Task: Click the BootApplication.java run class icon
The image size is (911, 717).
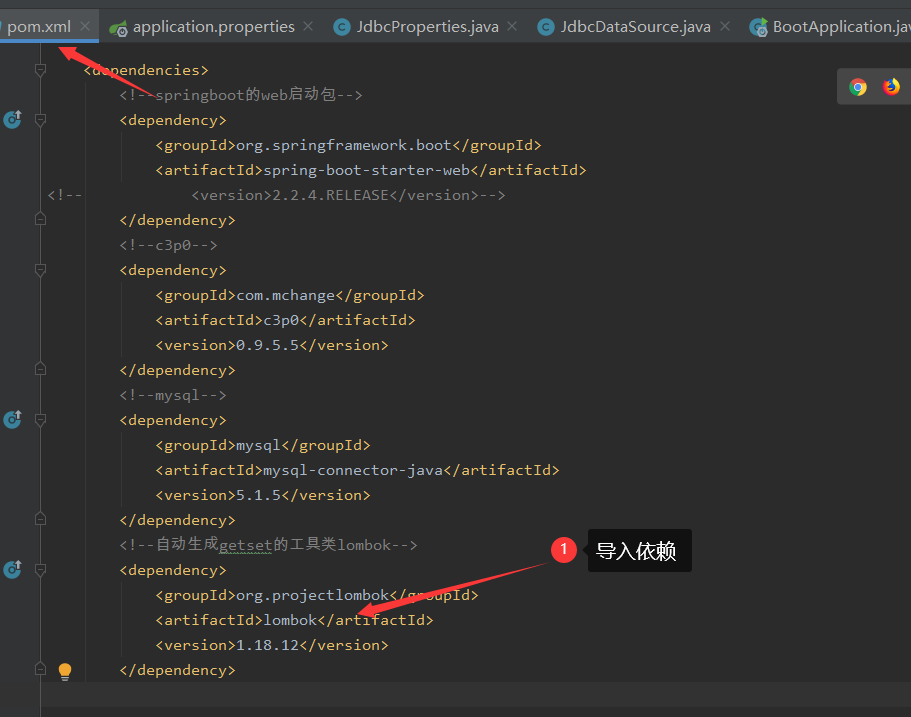Action: [758, 27]
